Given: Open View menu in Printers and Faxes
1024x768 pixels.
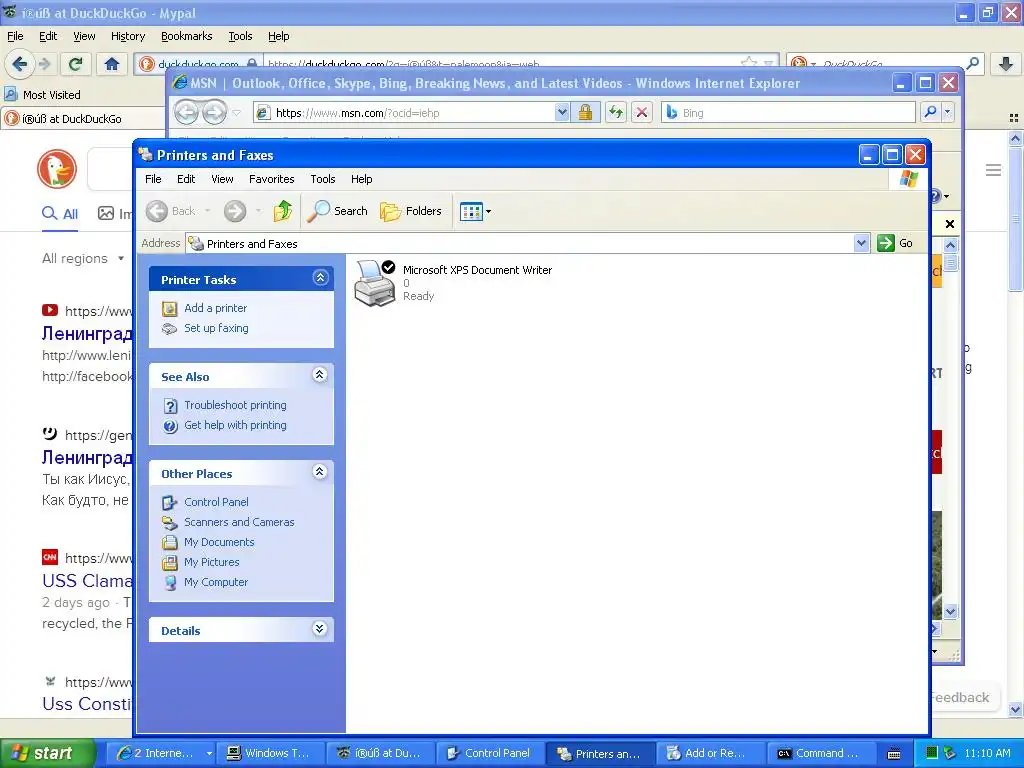Looking at the screenshot, I should point(222,179).
